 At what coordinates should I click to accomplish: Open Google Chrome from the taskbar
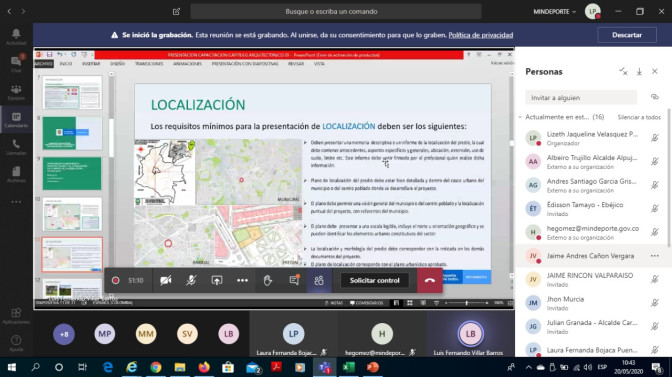click(156, 367)
